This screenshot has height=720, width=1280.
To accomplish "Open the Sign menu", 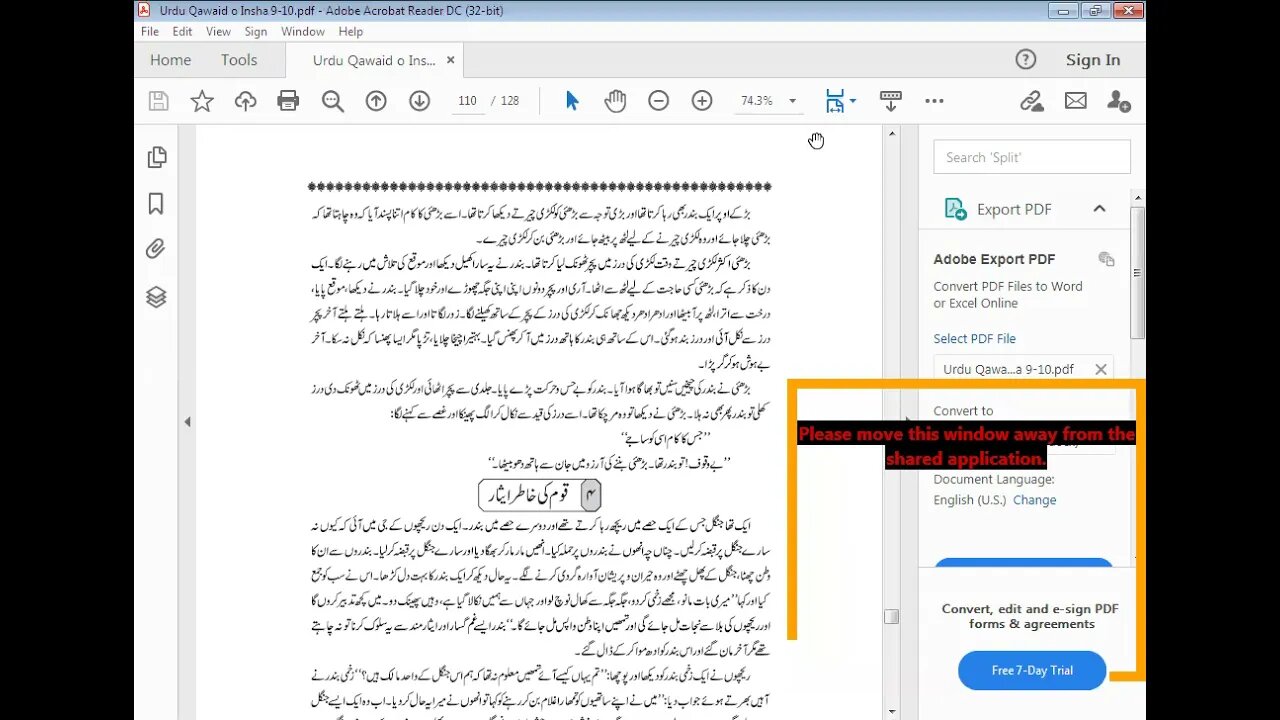I will 256,32.
